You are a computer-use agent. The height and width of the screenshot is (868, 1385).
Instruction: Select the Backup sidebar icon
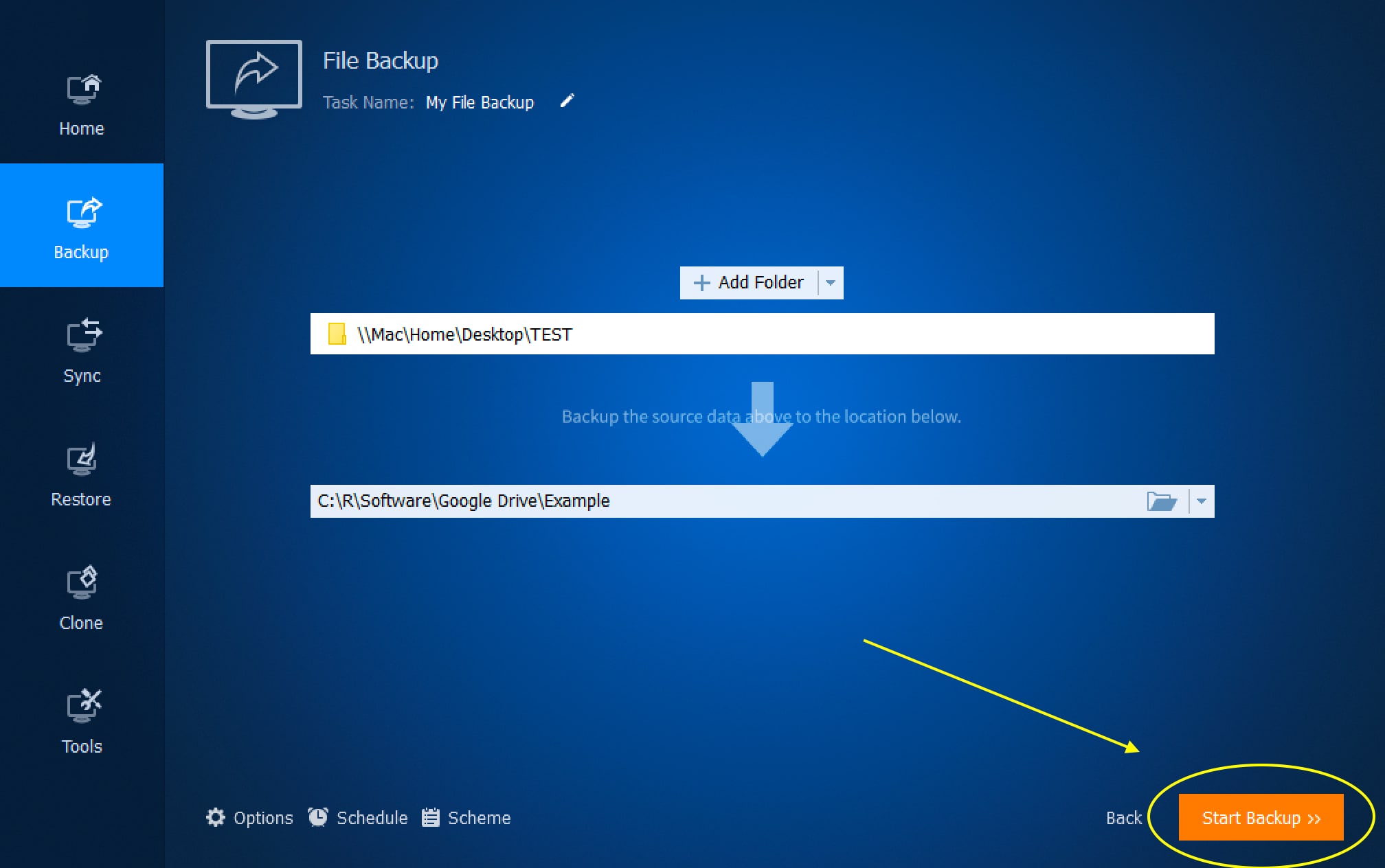click(x=83, y=213)
